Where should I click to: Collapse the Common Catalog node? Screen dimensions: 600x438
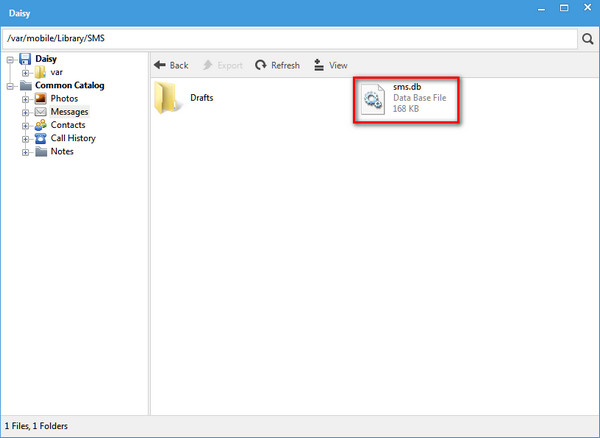coord(9,86)
